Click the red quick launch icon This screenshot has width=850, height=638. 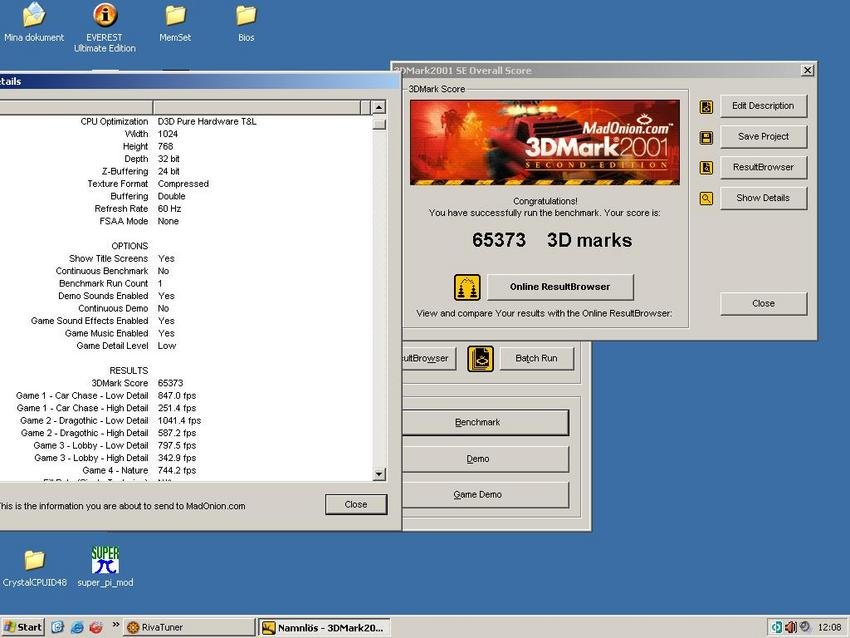tap(96, 627)
